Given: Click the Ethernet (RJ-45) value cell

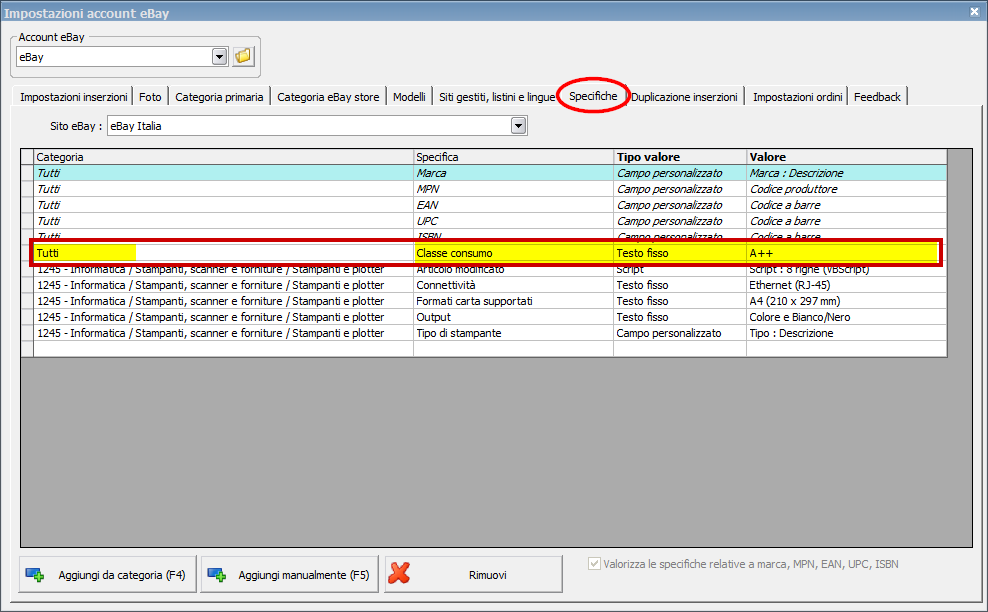Looking at the screenshot, I should 846,285.
